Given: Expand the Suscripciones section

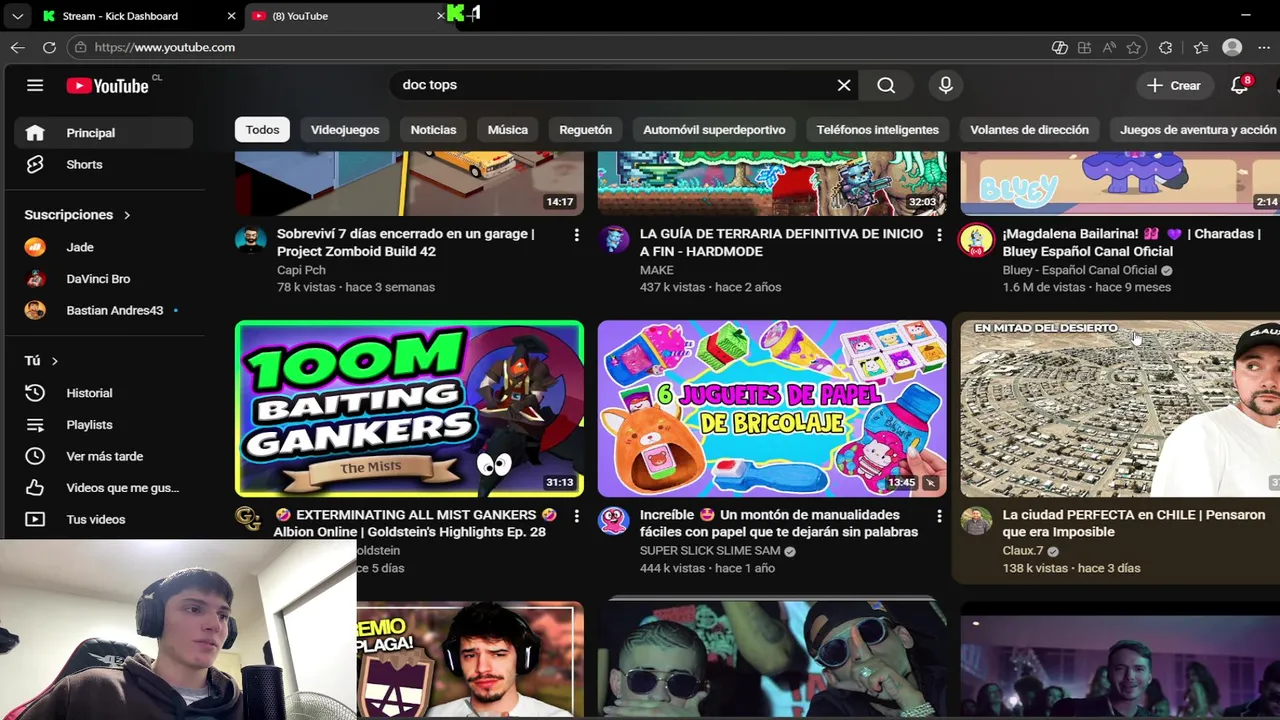Looking at the screenshot, I should pos(78,215).
